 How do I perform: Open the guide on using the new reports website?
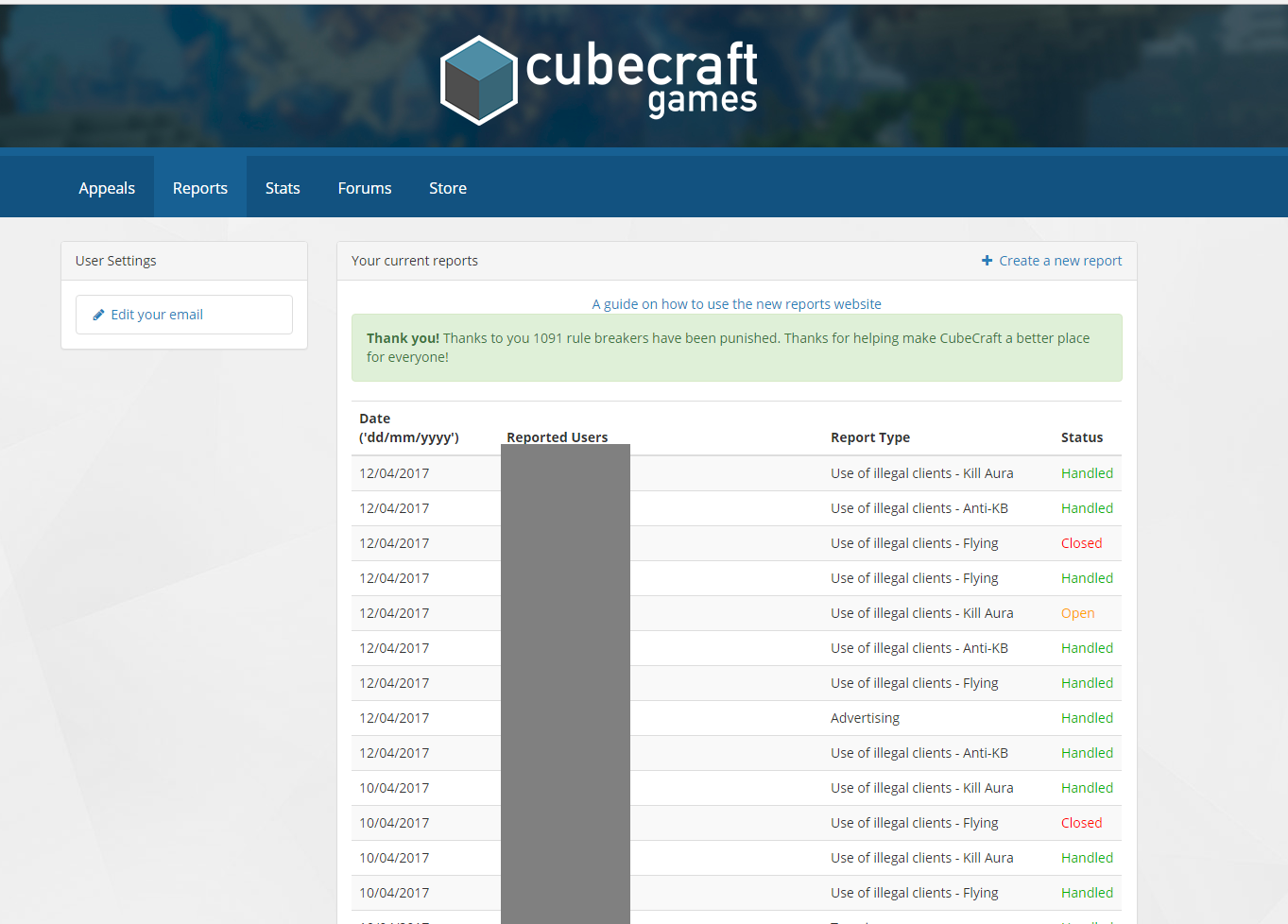point(736,304)
